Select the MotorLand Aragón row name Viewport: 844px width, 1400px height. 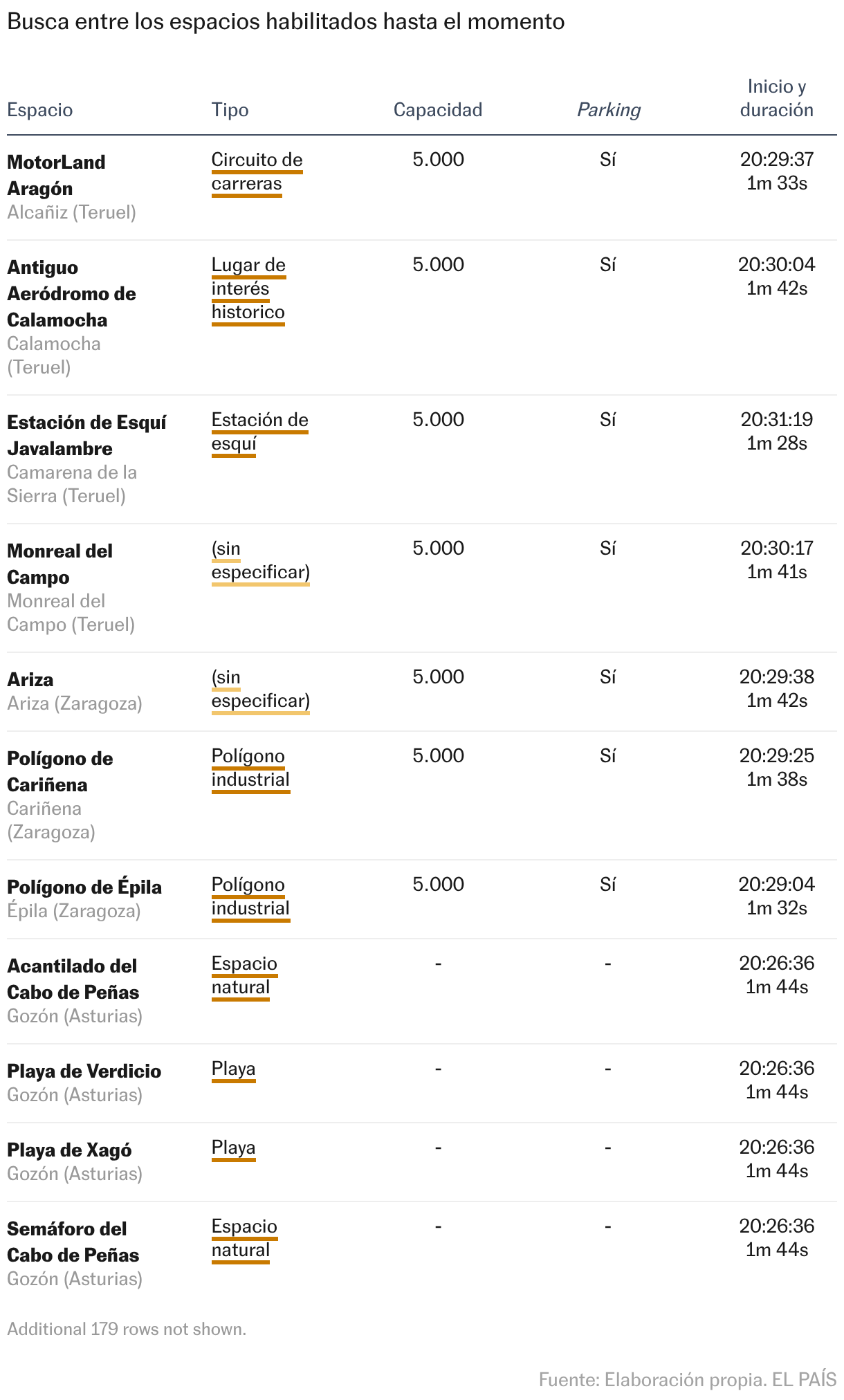[56, 175]
